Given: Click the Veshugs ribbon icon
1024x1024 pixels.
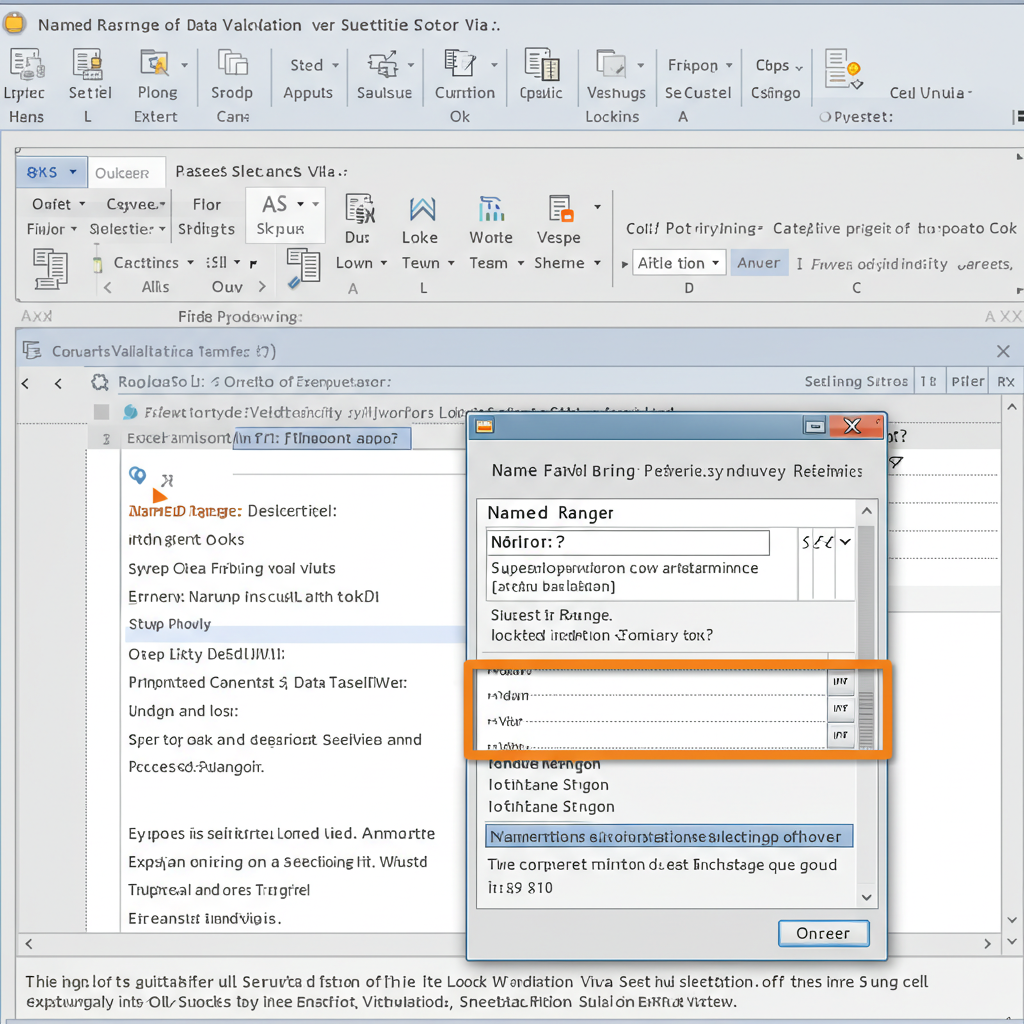Looking at the screenshot, I should point(611,65).
